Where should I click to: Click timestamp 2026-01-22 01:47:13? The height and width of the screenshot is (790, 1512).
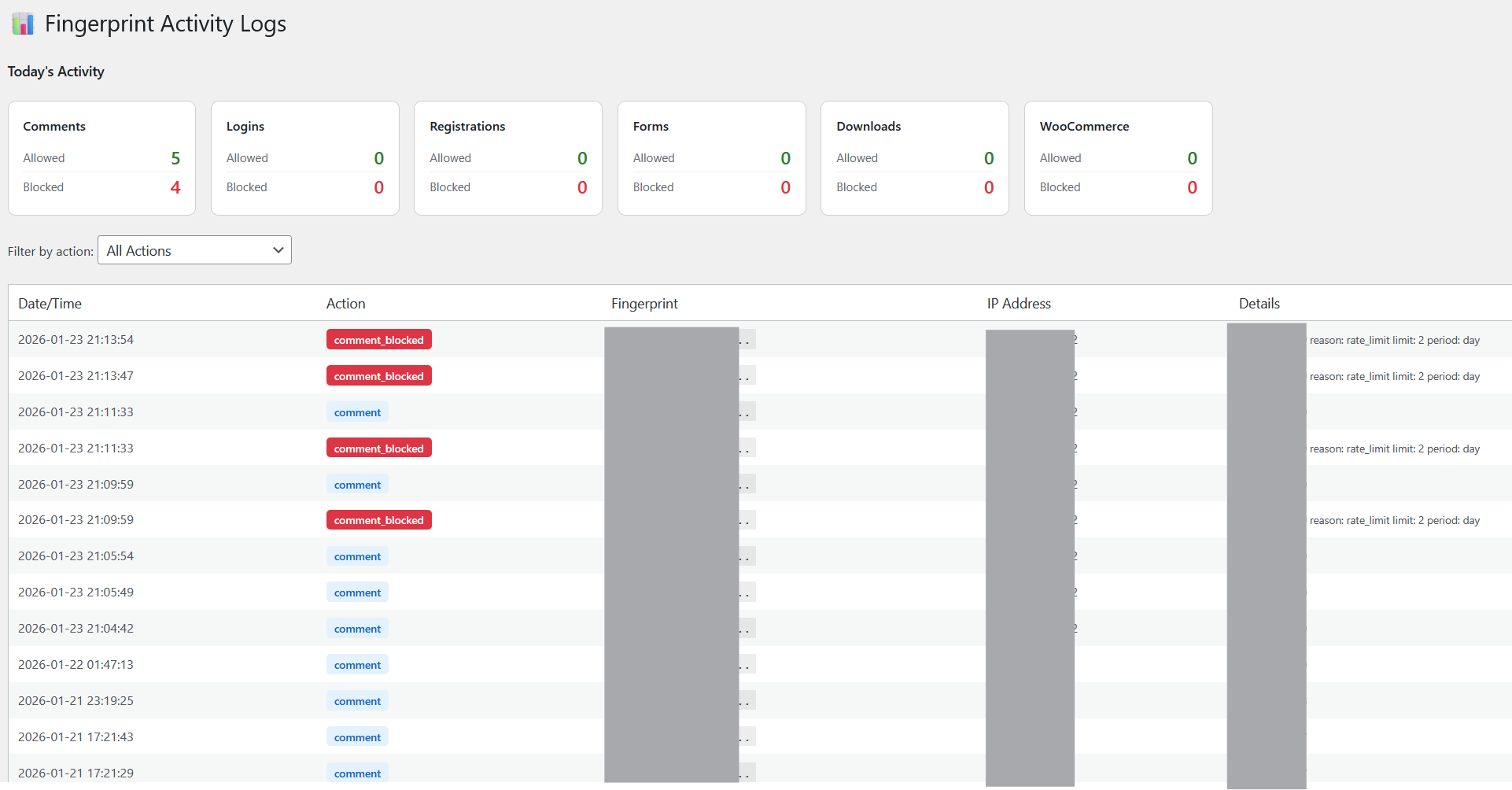[x=76, y=665]
